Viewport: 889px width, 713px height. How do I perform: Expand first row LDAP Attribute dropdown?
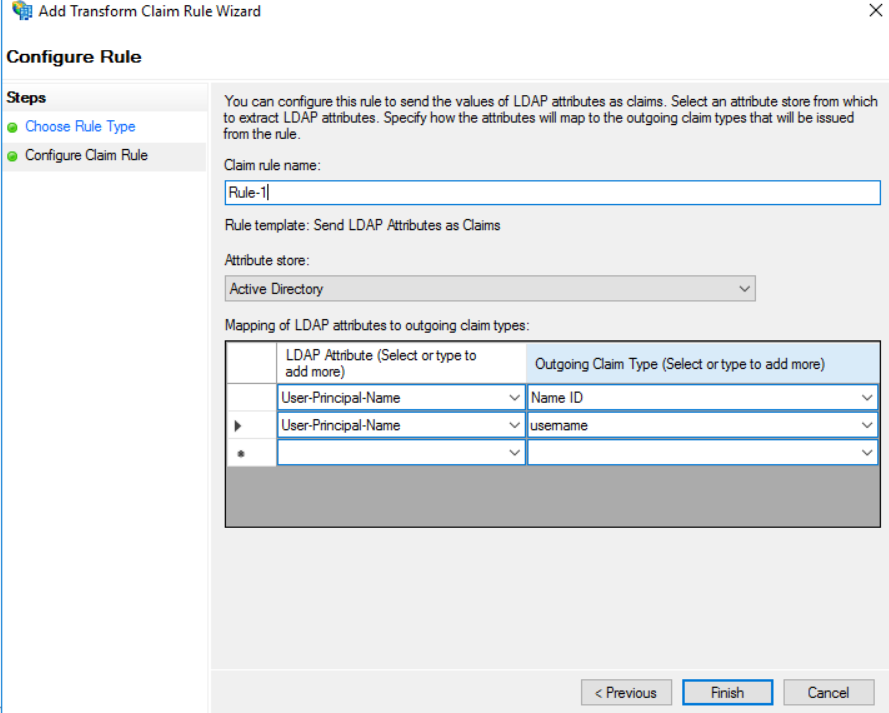click(x=514, y=398)
